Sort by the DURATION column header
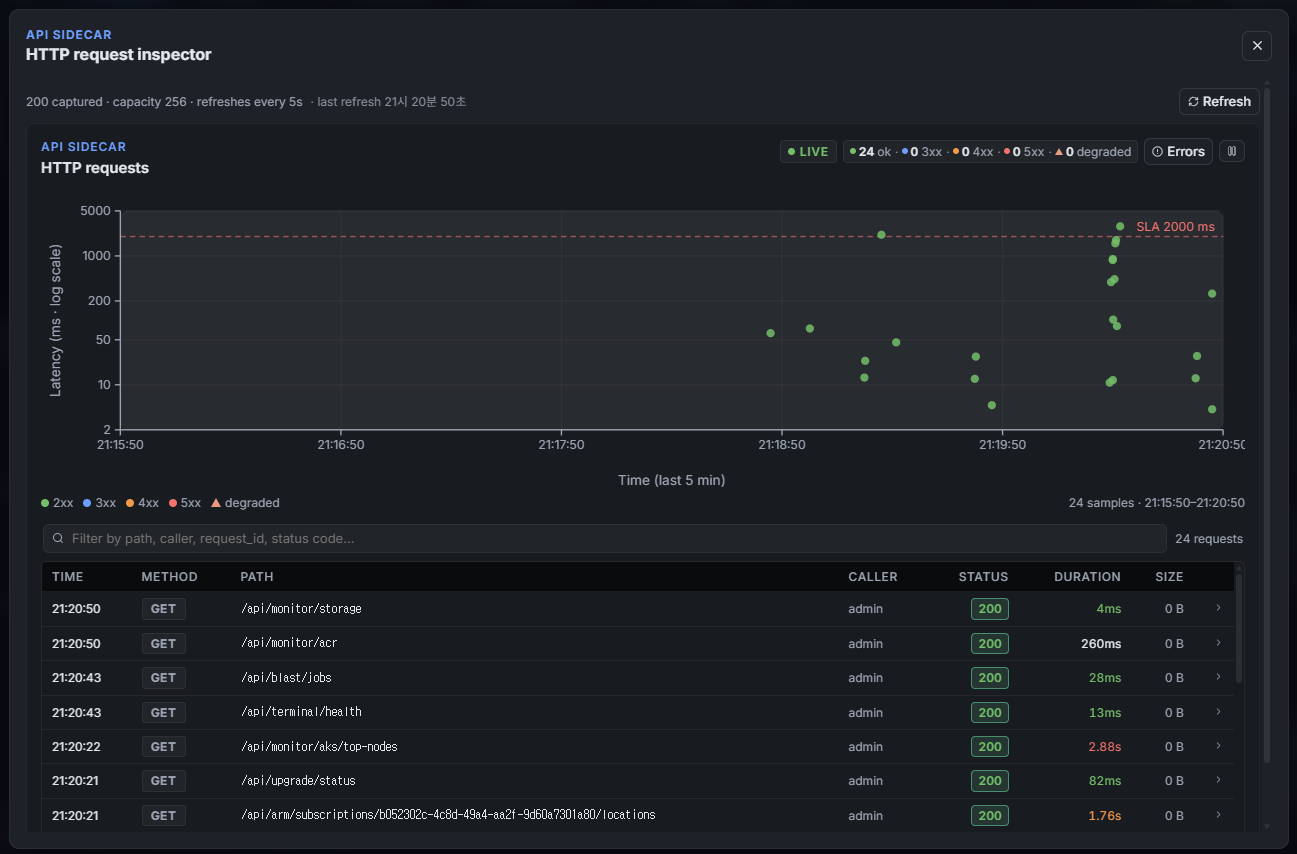 pos(1087,577)
